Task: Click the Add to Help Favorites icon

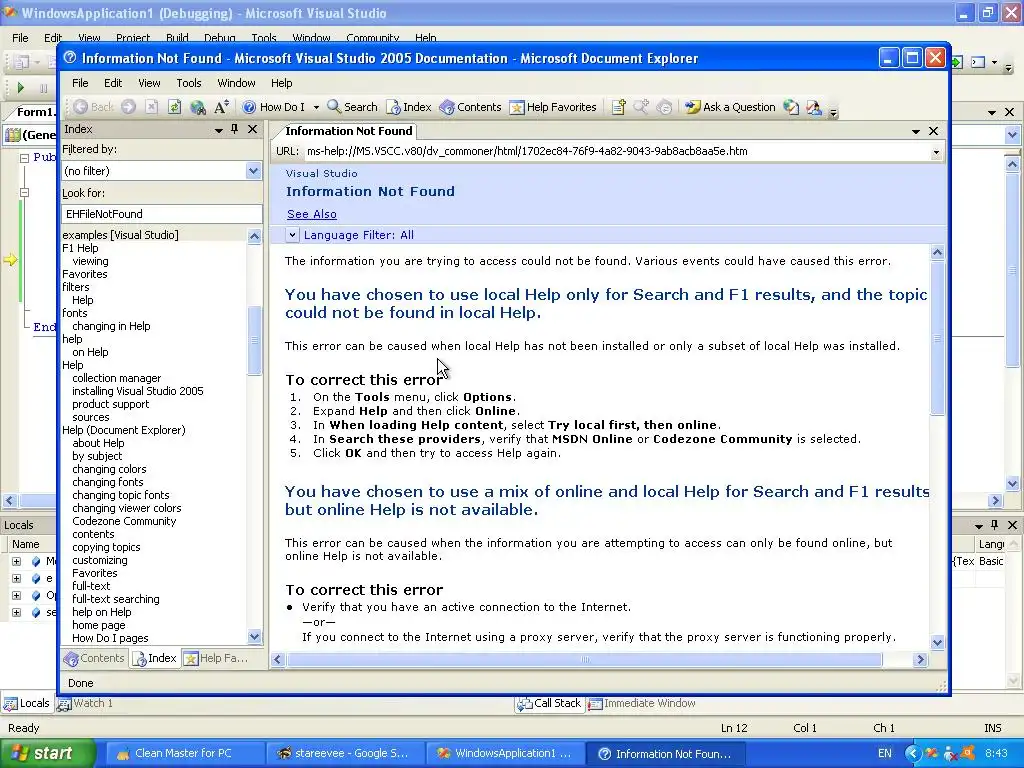Action: pos(618,107)
